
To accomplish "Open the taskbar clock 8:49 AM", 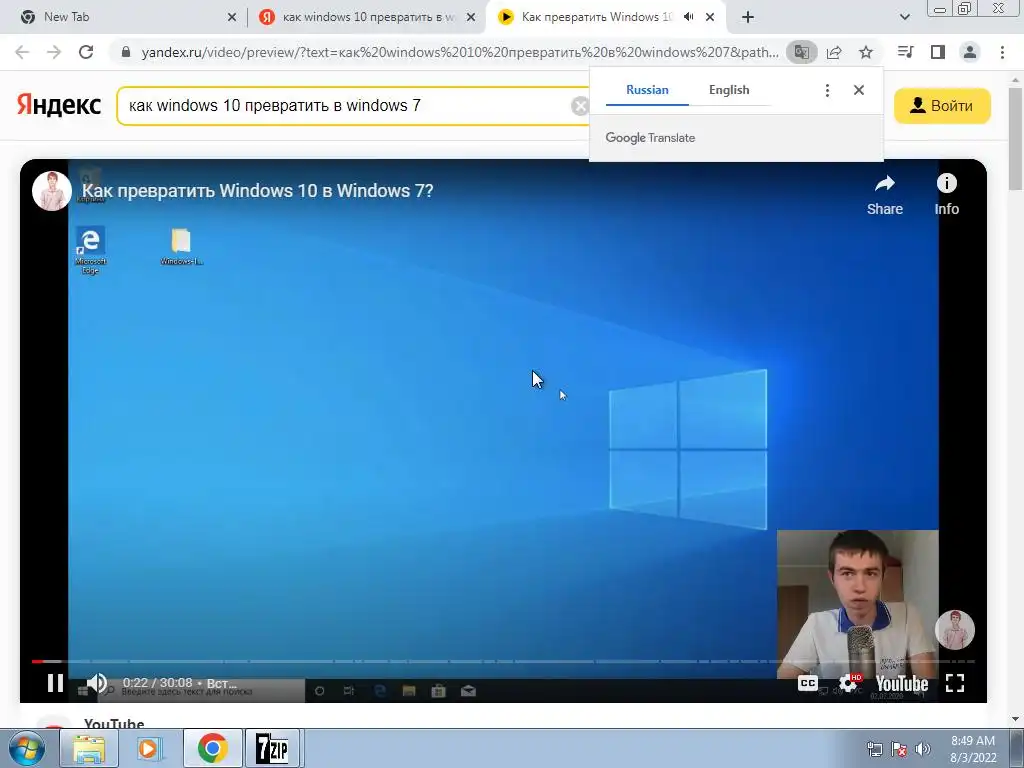I will (973, 749).
